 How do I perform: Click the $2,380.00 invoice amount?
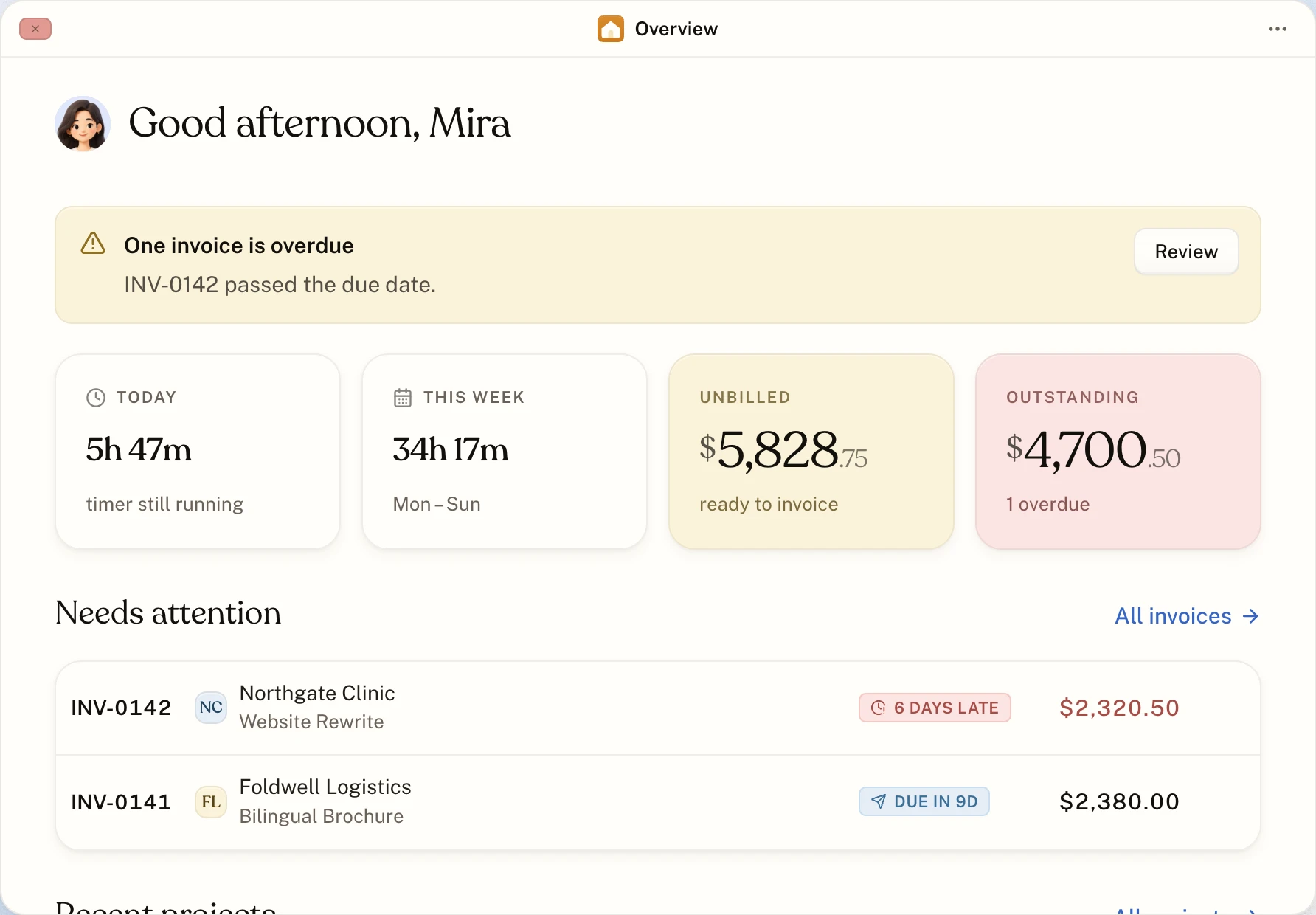(1119, 801)
